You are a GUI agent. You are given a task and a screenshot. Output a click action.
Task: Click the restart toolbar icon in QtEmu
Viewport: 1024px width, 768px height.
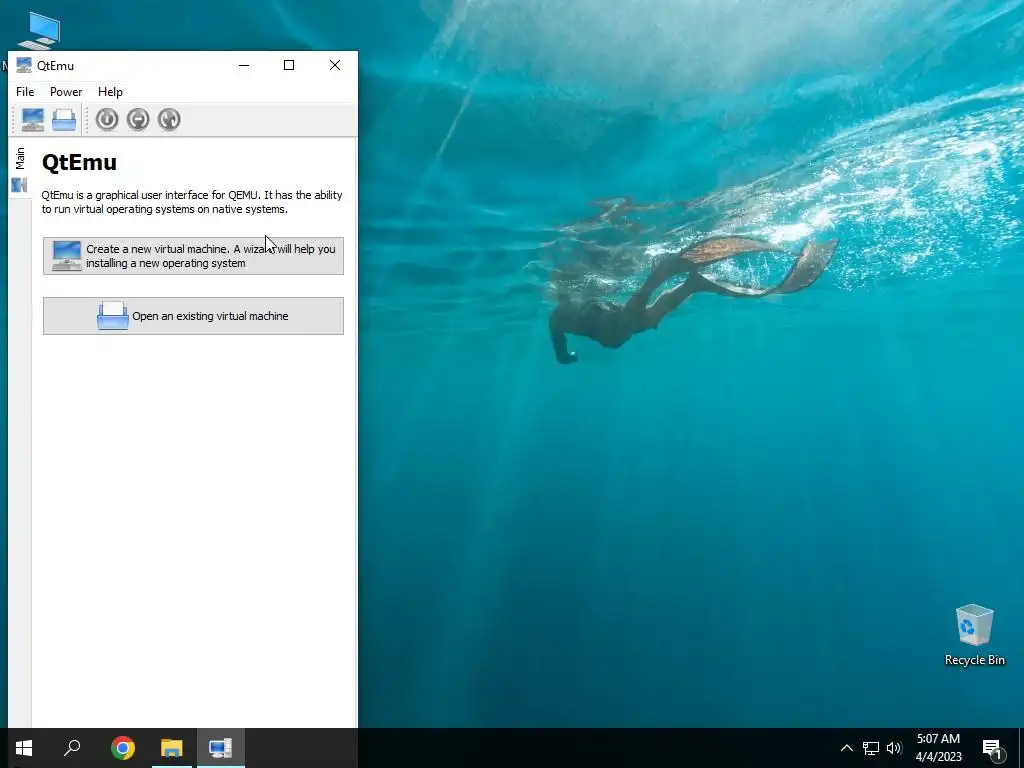169,120
